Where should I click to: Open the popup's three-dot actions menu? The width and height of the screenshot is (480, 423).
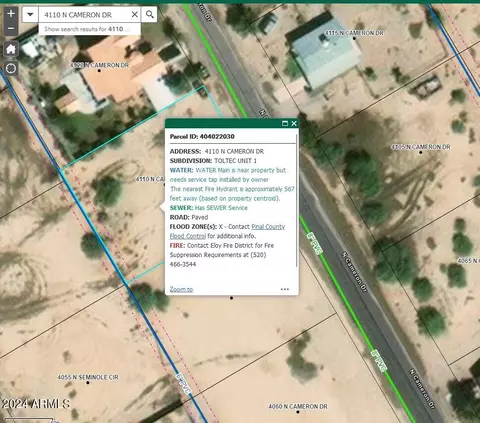click(x=285, y=289)
